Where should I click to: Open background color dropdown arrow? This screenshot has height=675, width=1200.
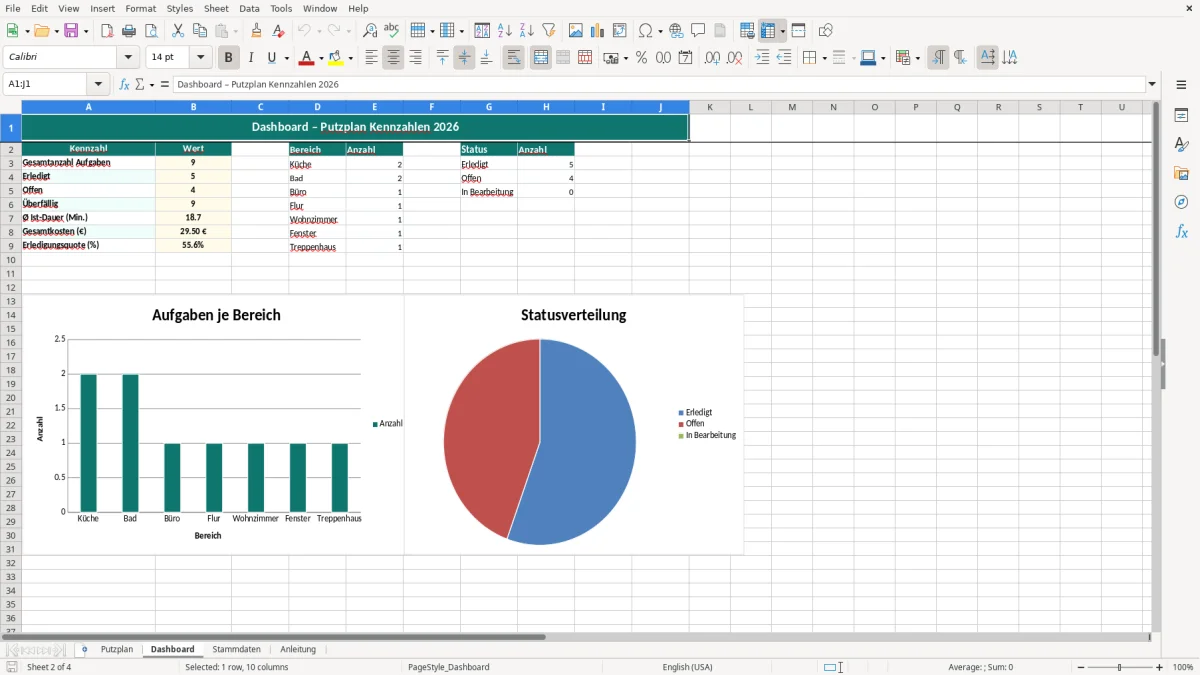[x=350, y=58]
